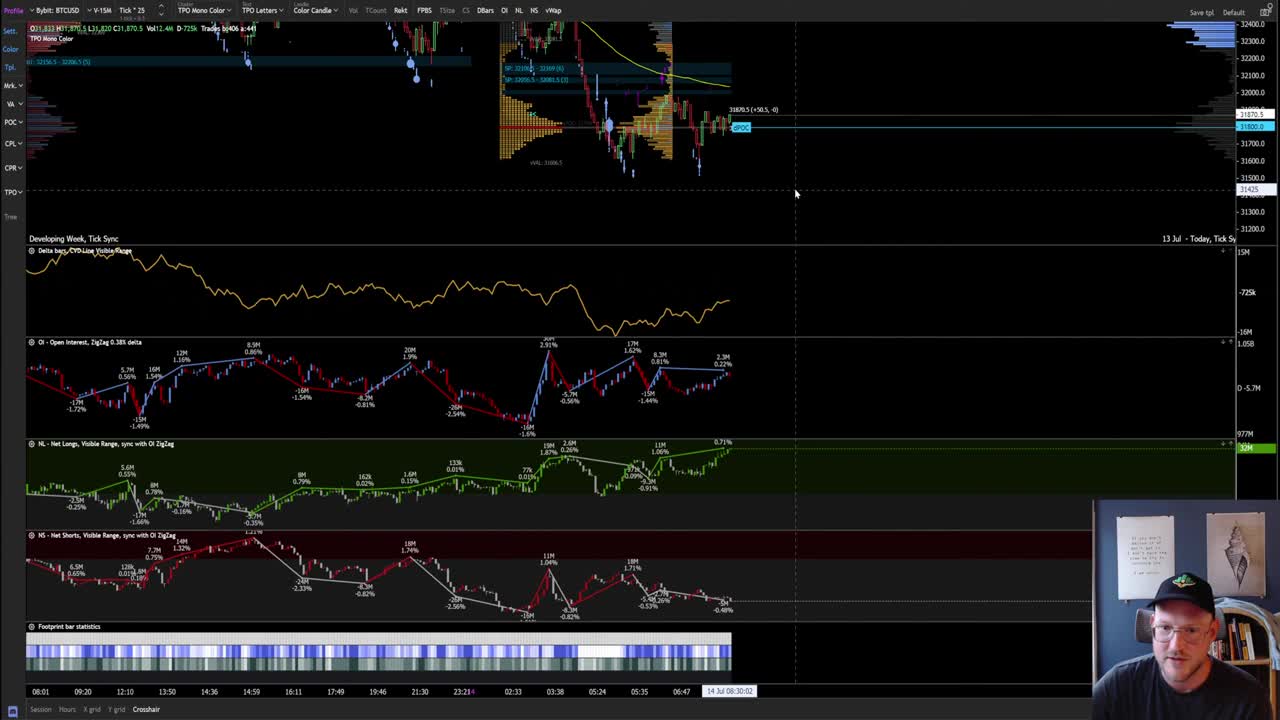The width and height of the screenshot is (1280, 720).
Task: Click the OI panel move arrows at right
Action: [x=1226, y=342]
